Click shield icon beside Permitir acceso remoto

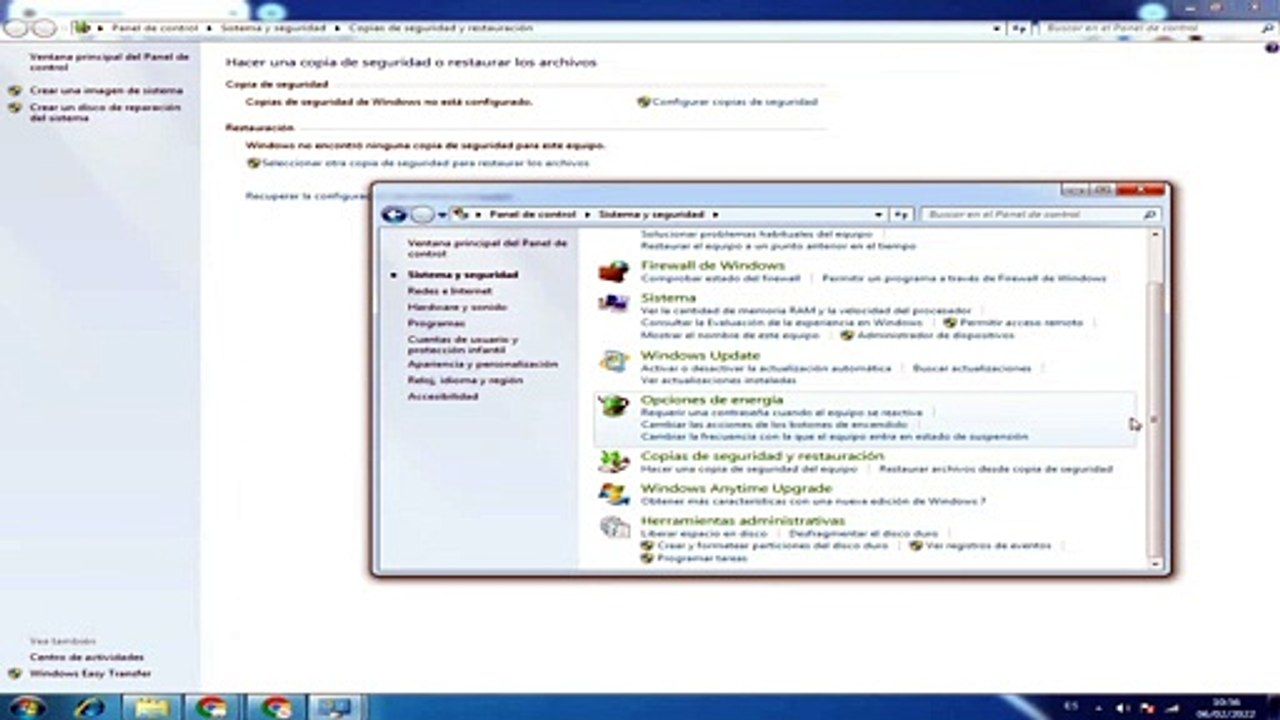click(x=950, y=323)
